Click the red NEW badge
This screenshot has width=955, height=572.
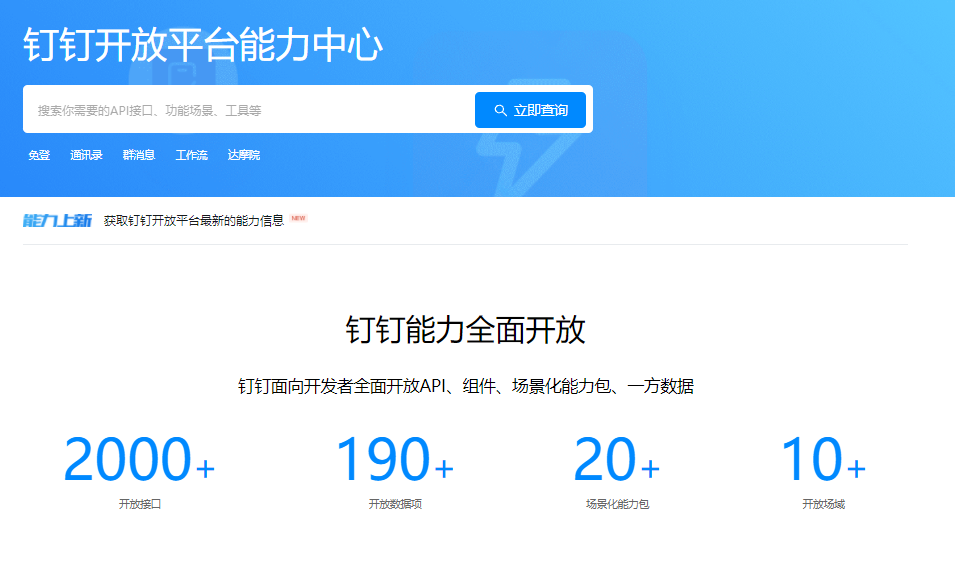coord(298,218)
